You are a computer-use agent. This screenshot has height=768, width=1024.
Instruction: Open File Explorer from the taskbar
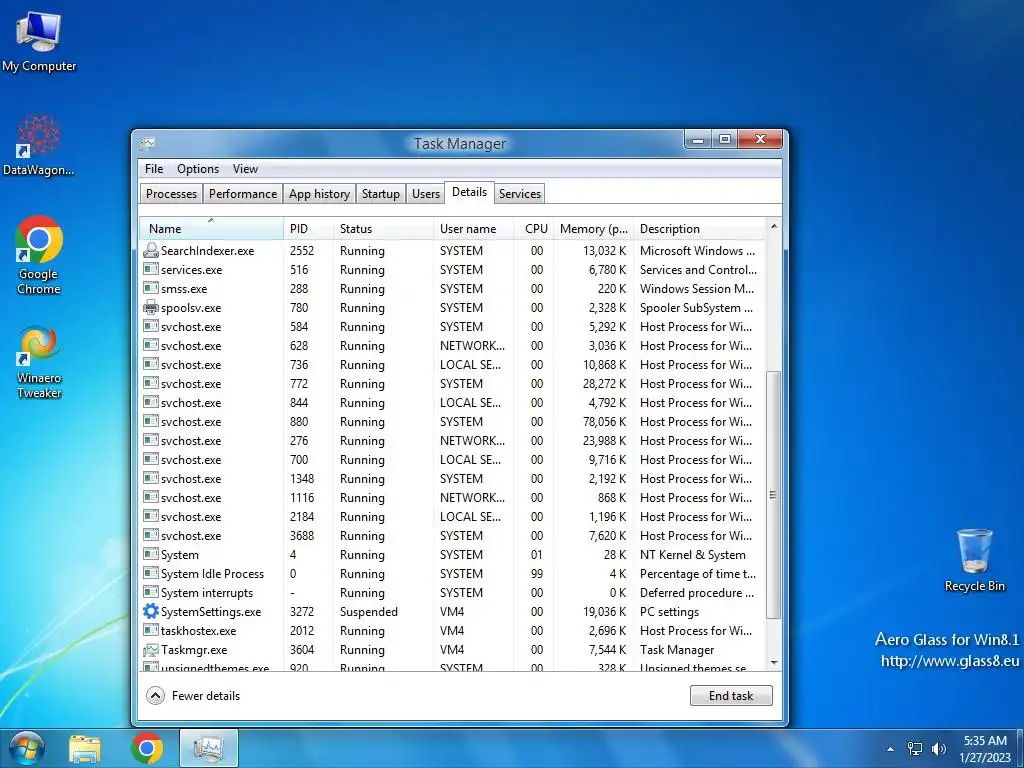[x=85, y=748]
